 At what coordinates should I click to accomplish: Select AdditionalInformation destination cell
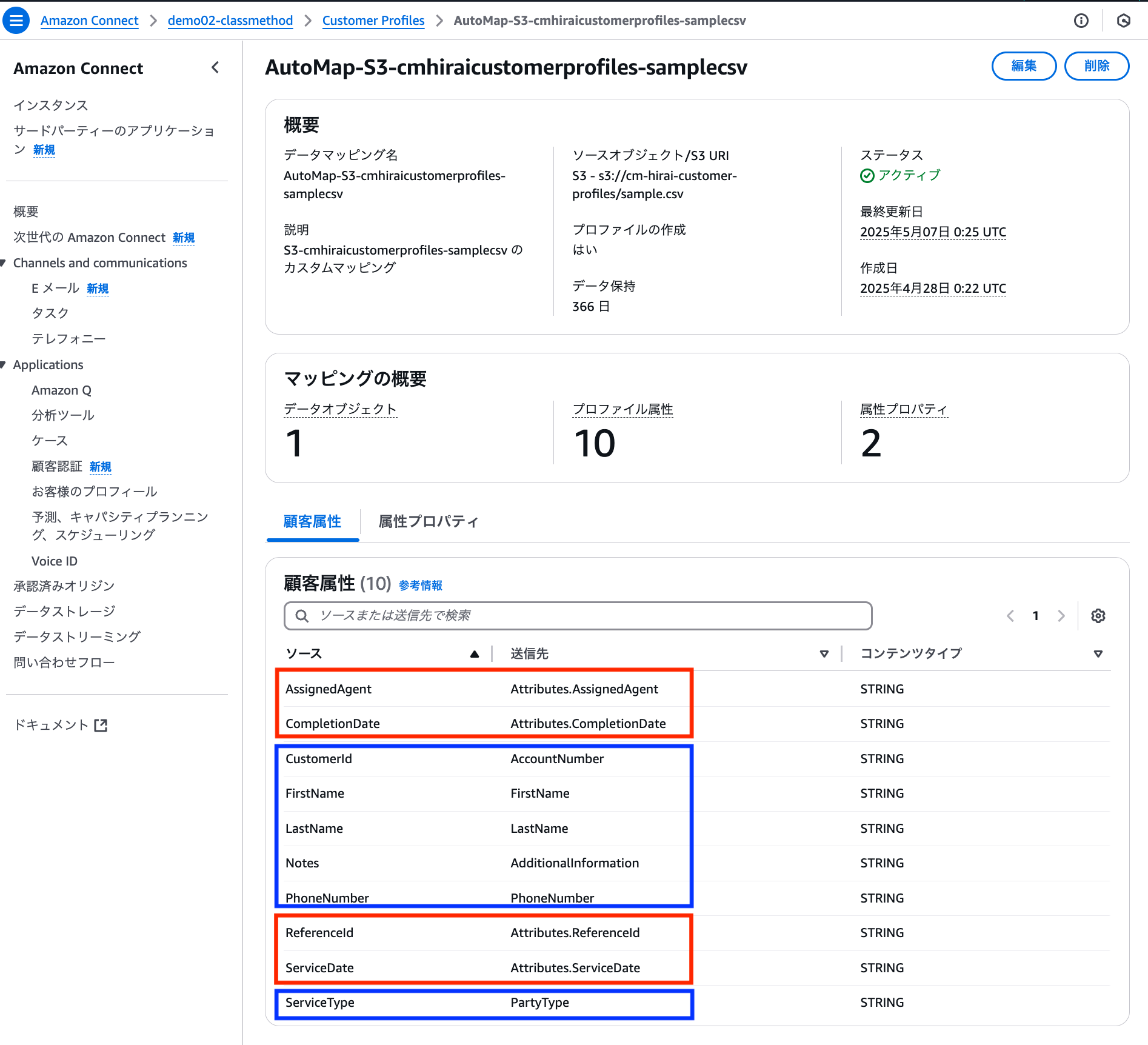575,863
